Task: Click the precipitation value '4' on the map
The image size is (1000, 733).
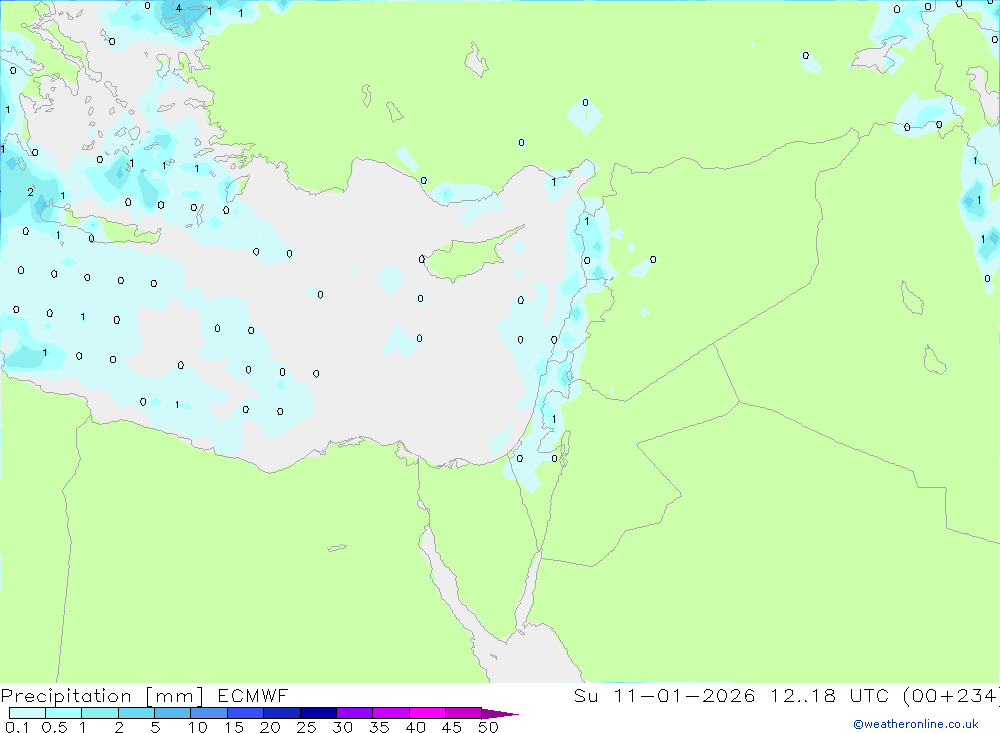Action: (179, 8)
